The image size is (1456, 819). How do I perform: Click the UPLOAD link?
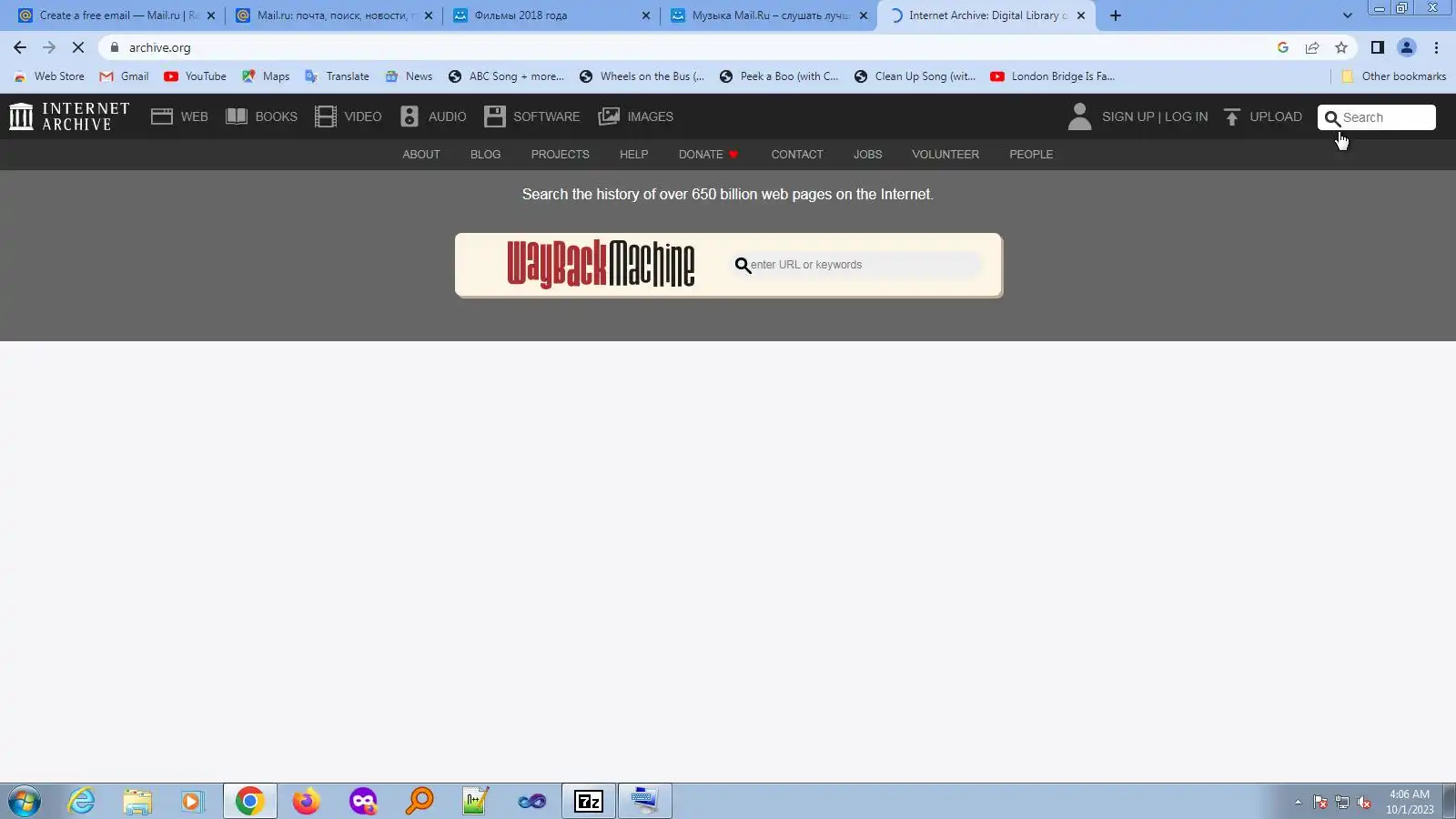(1276, 116)
